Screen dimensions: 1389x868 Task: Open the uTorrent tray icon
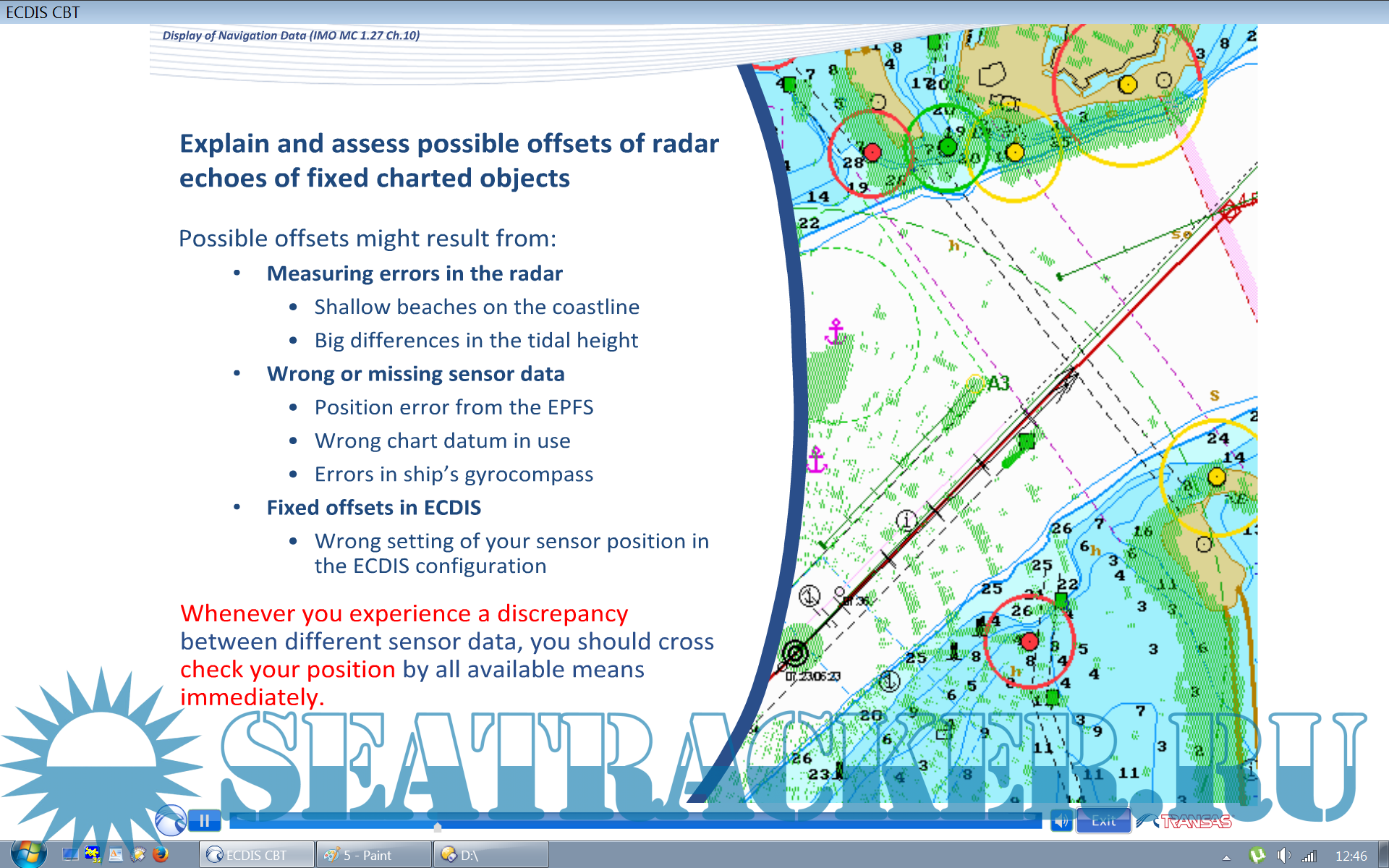click(x=1257, y=855)
